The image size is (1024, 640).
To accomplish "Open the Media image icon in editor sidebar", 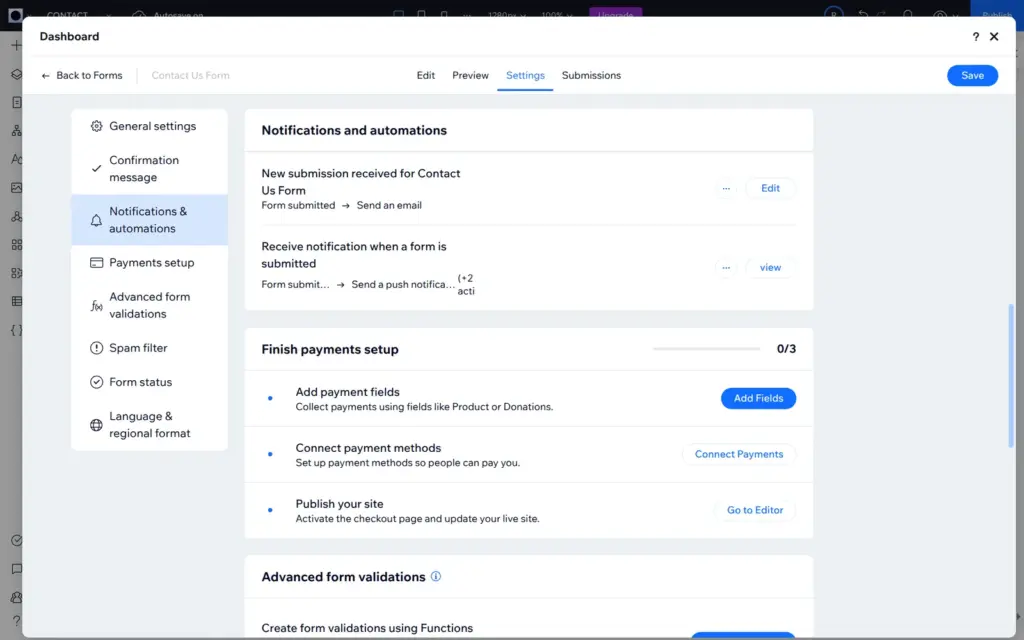I will [x=16, y=187].
